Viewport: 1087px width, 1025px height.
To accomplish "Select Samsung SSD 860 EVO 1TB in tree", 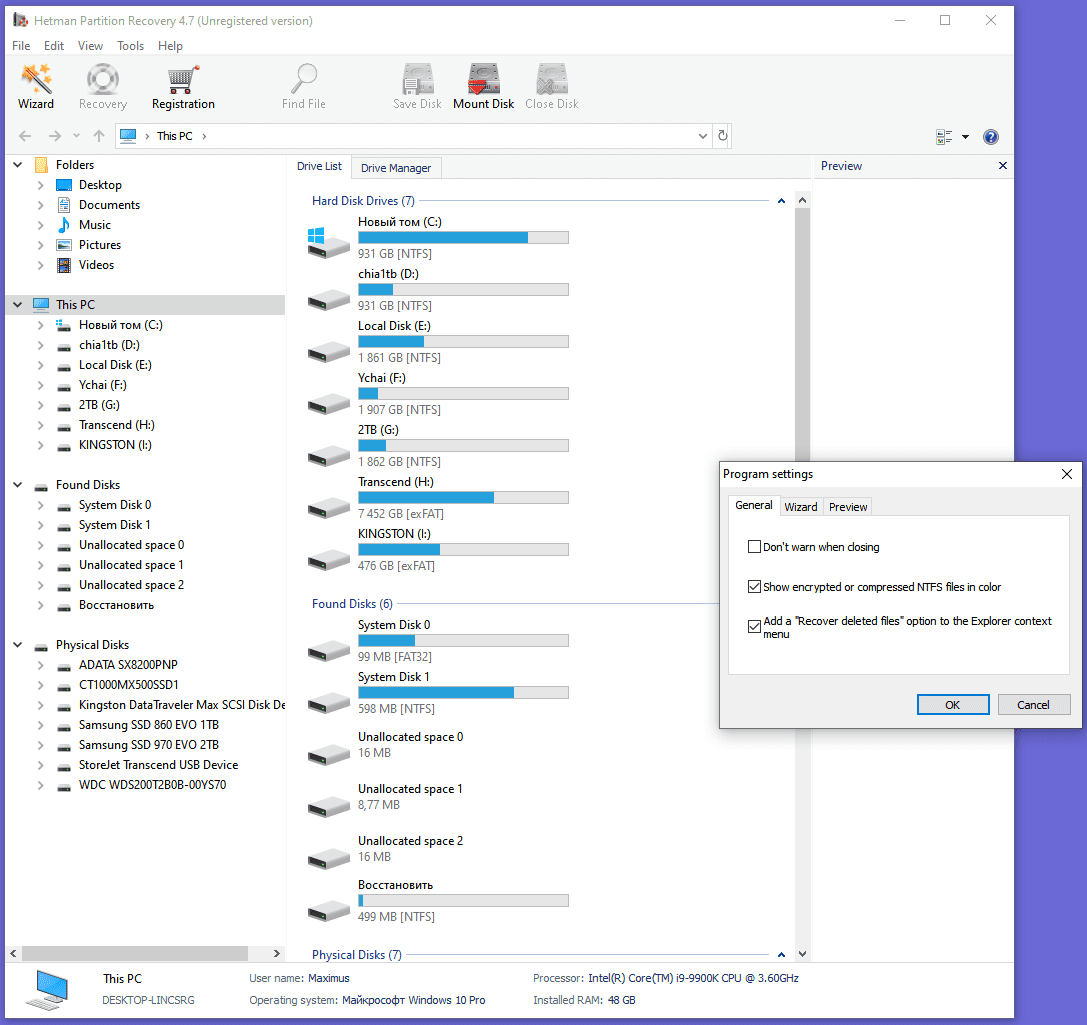I will click(x=148, y=725).
